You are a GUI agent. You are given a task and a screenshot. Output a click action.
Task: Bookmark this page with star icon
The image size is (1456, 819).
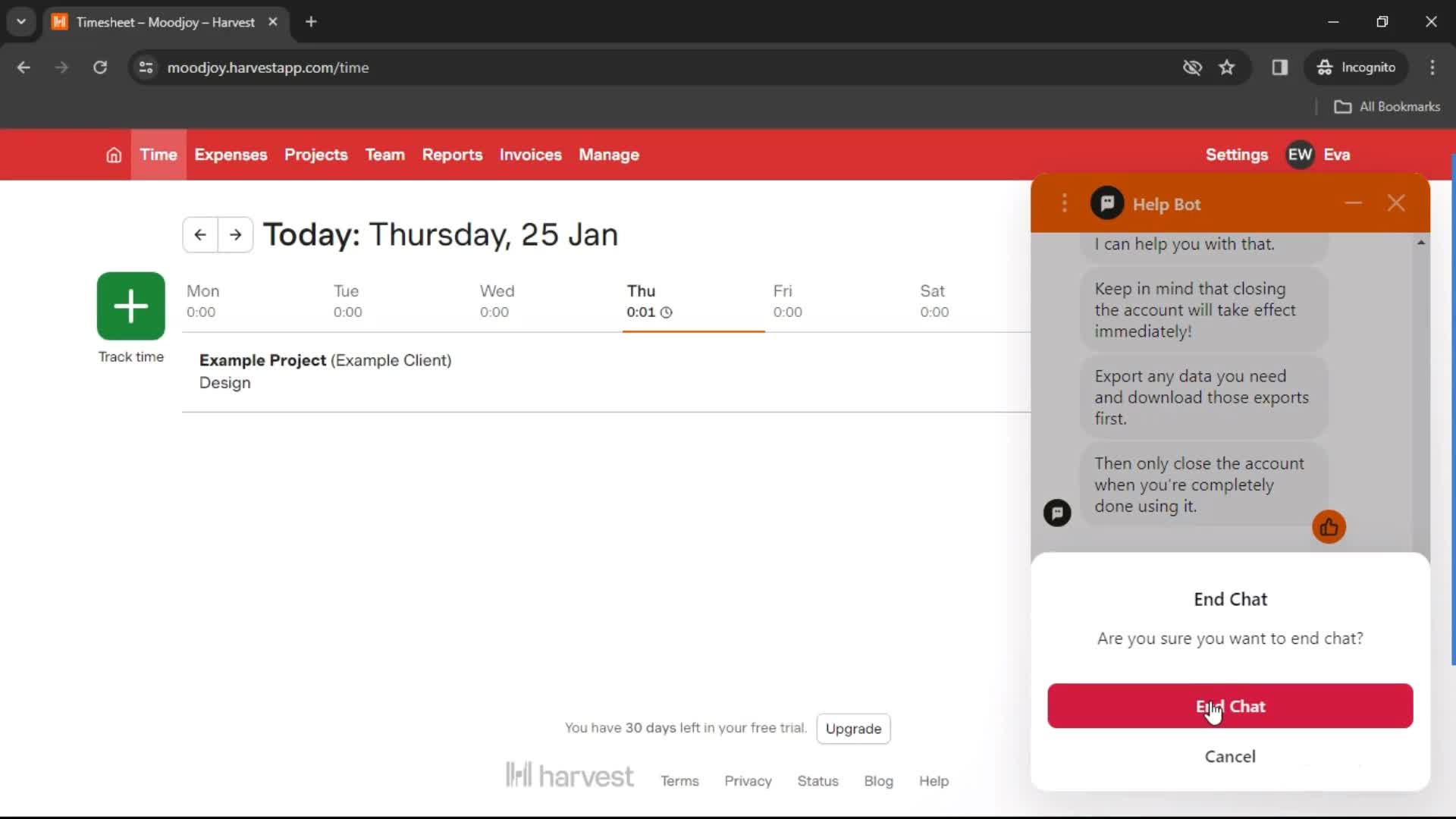coord(1227,67)
